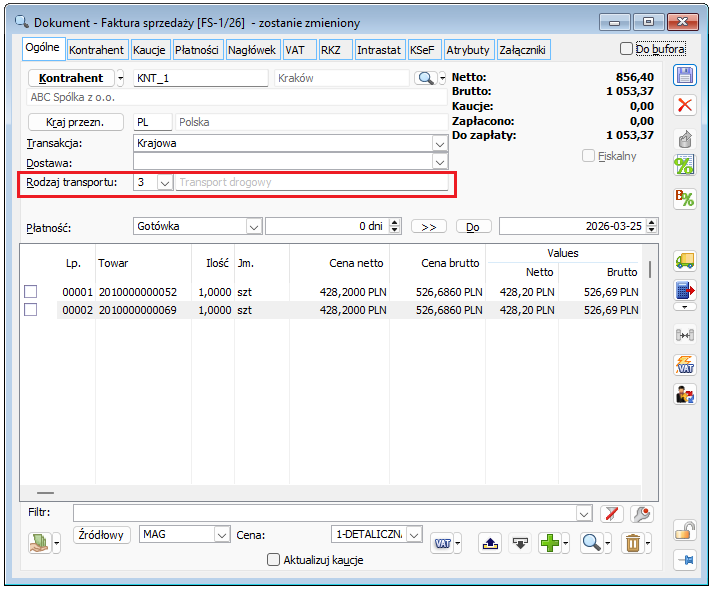Click the padlock icon at bottom right
712x591 pixels.
click(x=685, y=530)
